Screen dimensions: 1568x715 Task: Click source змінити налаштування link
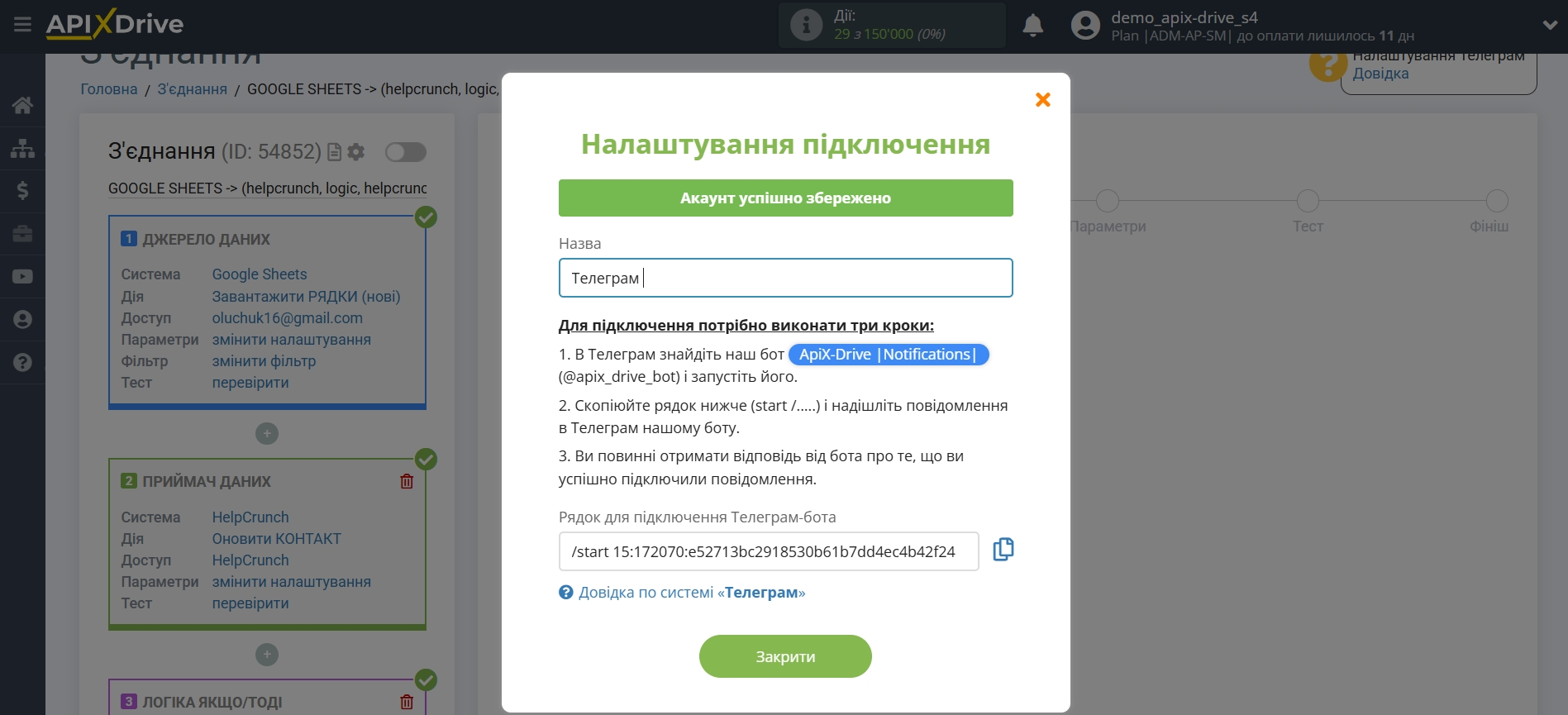(291, 340)
